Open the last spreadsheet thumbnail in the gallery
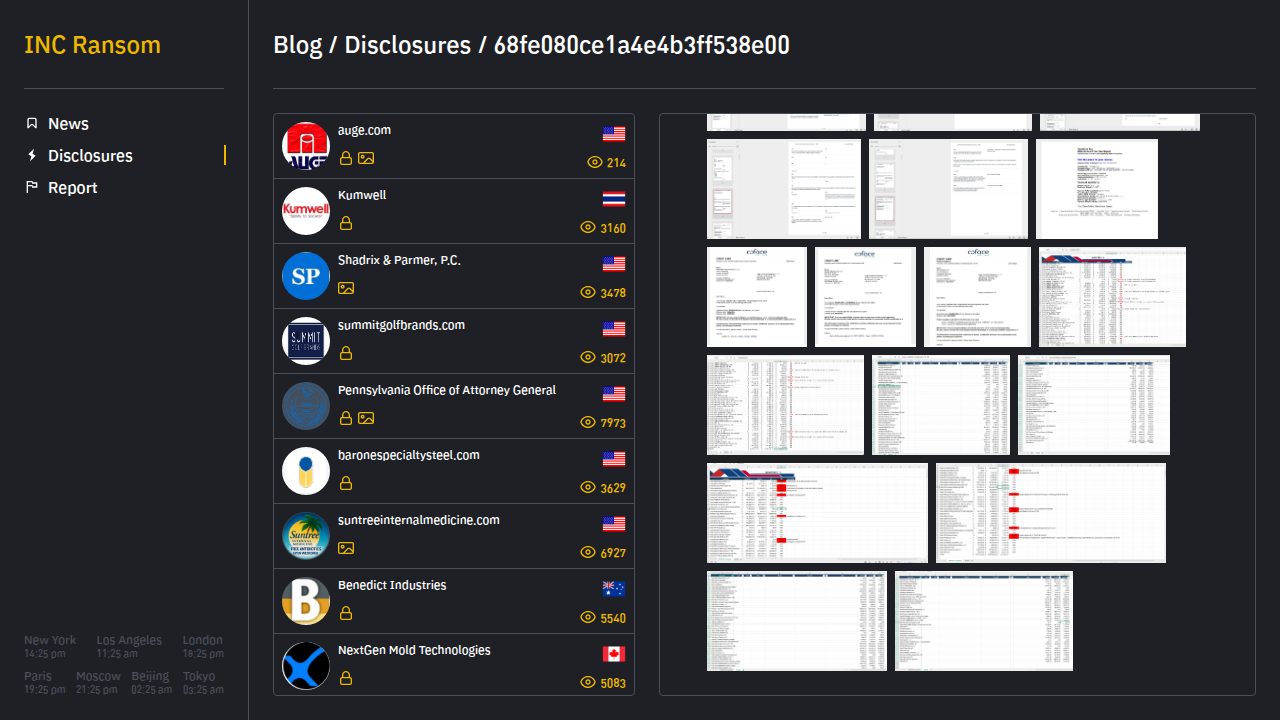Viewport: 1280px width, 720px height. coord(983,620)
